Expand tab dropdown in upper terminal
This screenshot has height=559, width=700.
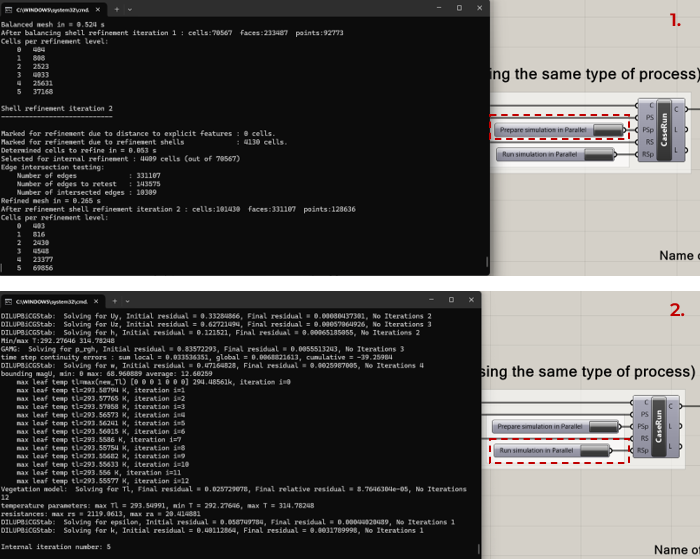[129, 9]
